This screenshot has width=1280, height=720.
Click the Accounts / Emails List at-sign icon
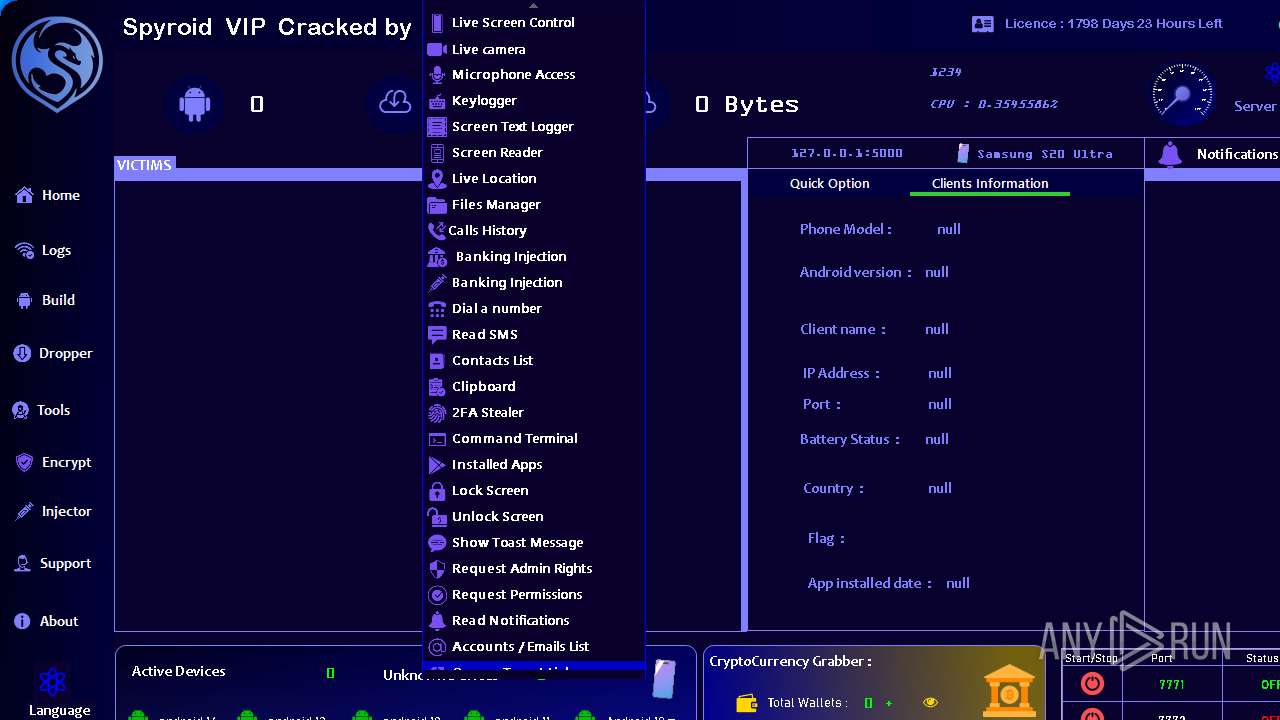pyautogui.click(x=437, y=647)
